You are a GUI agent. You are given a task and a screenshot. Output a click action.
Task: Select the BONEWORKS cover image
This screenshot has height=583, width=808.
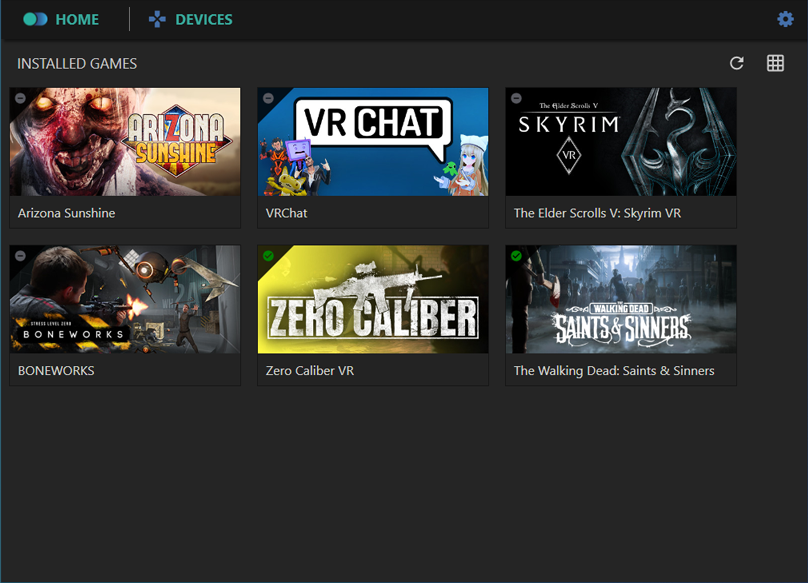[x=125, y=300]
